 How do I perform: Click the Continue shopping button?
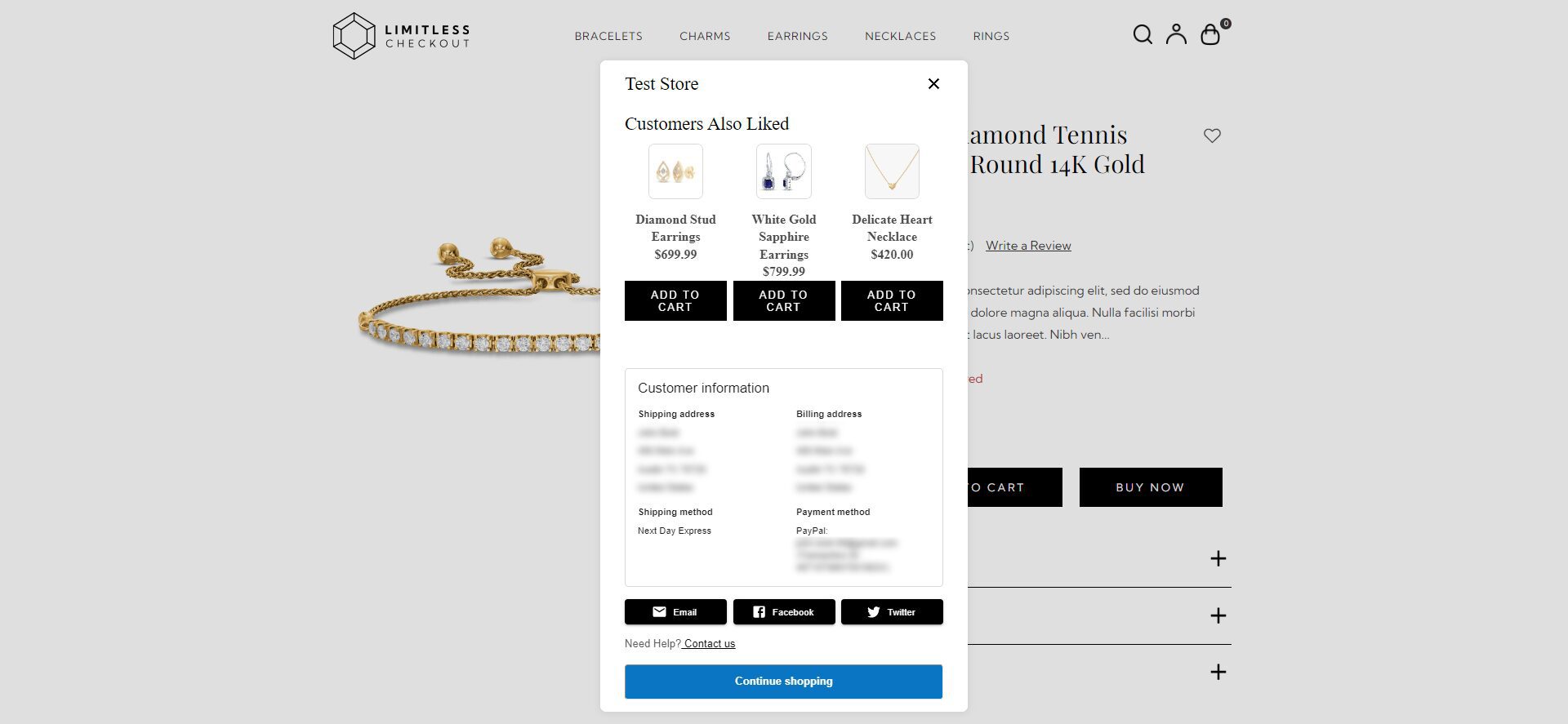tap(783, 682)
